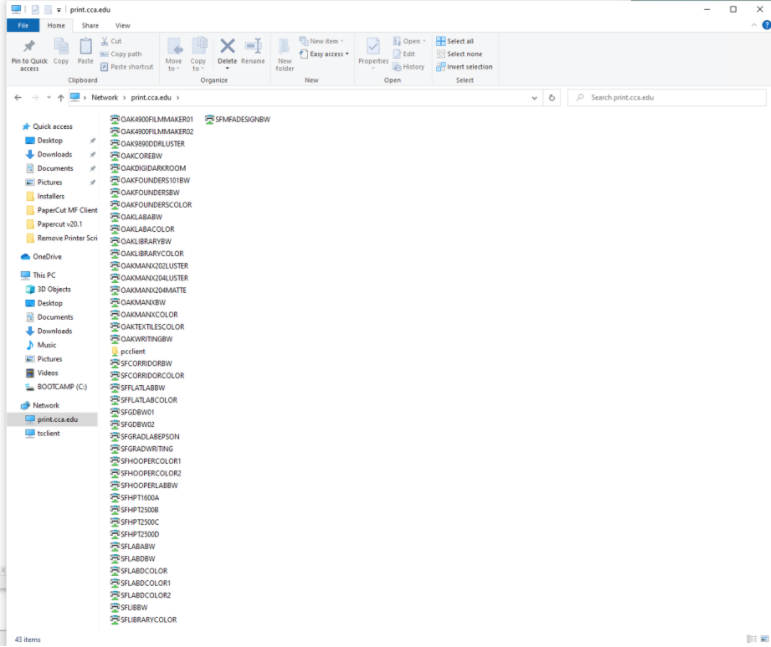The width and height of the screenshot is (771, 647).
Task: Open Music under This PC
Action: [x=47, y=345]
